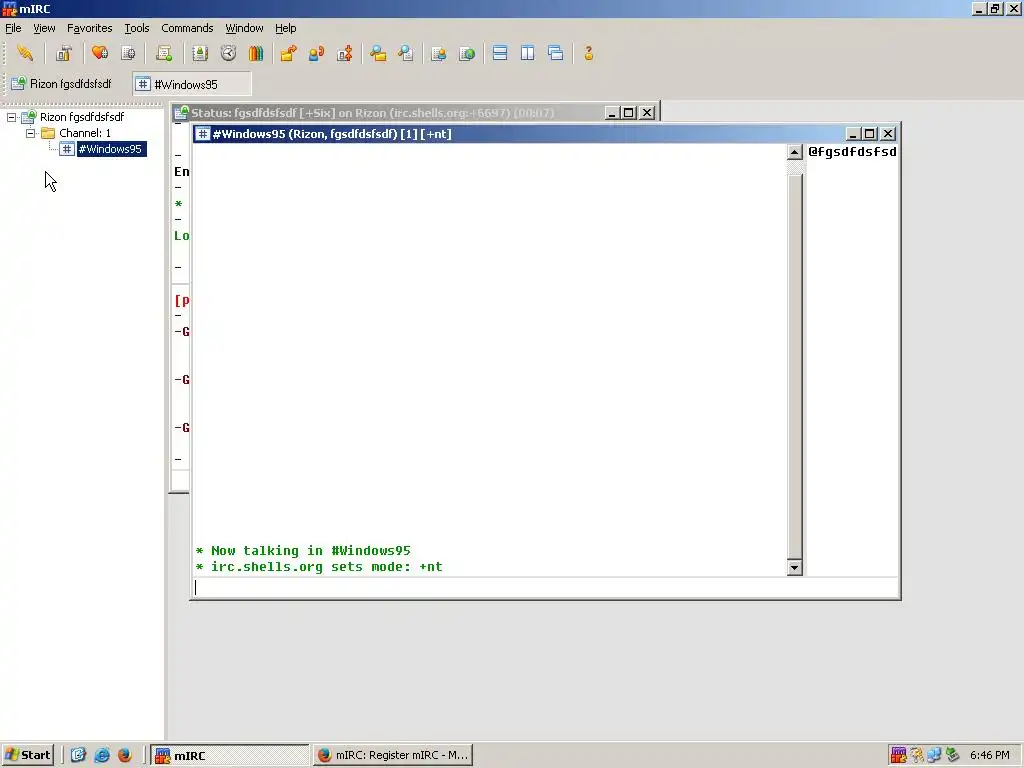Cascade windows toolbar icon

pos(556,53)
